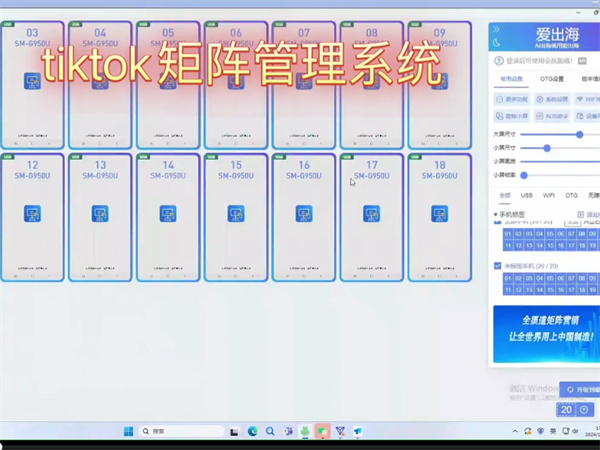The width and height of the screenshot is (600, 450).
Task: Open the app icon on phone 17
Action: 372,214
